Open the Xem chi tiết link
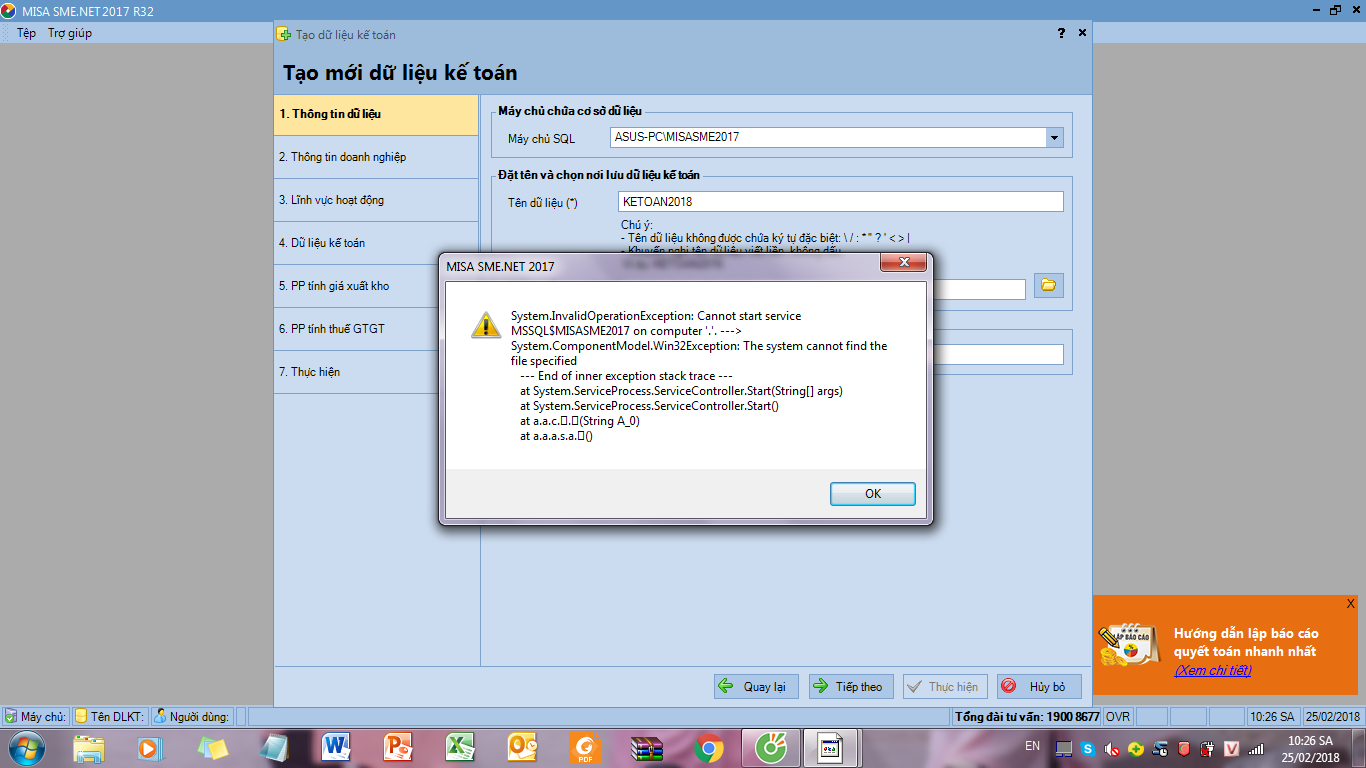Viewport: 1366px width, 768px height. 1212,670
